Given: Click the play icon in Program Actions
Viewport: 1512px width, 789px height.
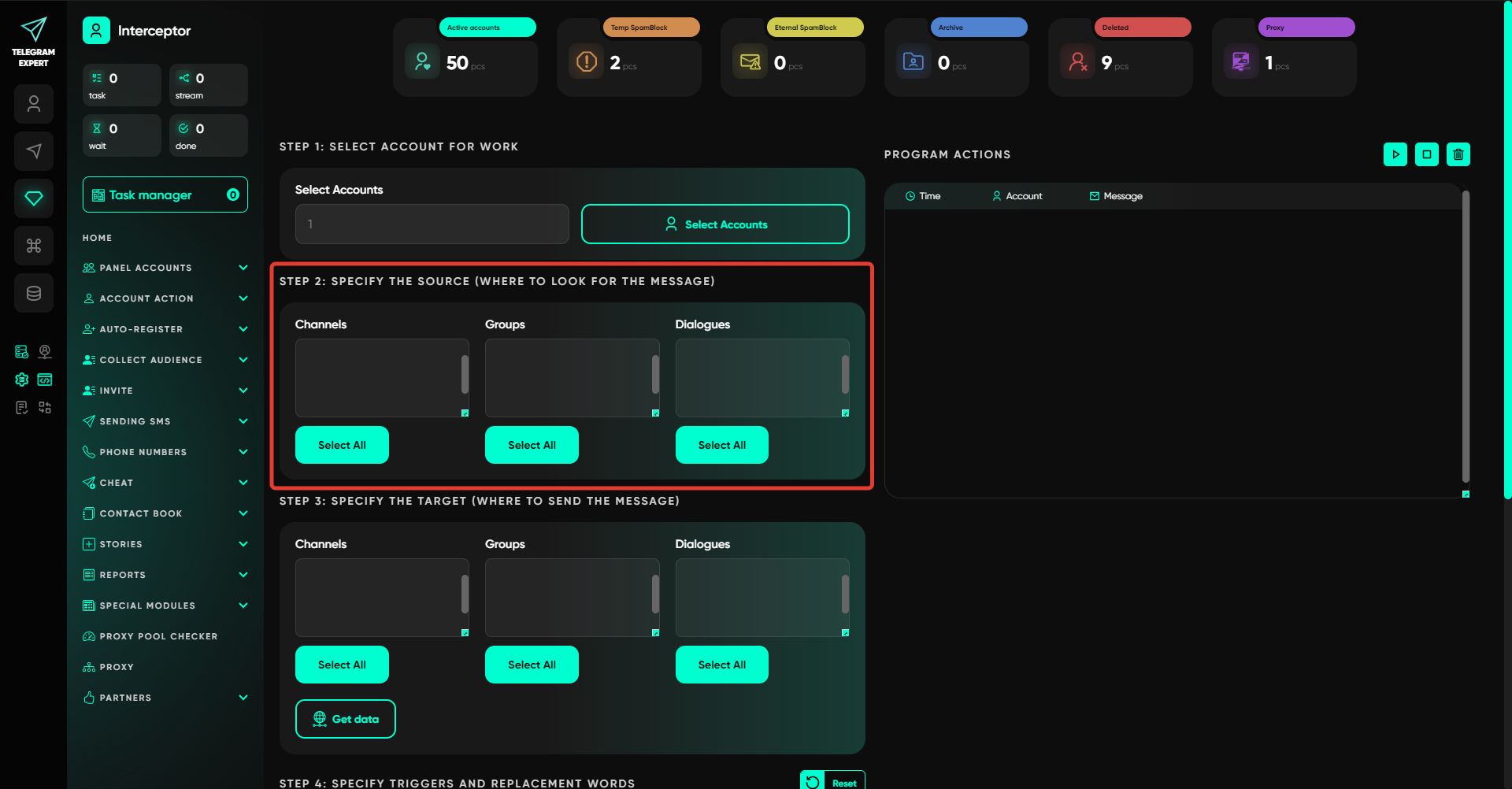Looking at the screenshot, I should click(x=1395, y=154).
